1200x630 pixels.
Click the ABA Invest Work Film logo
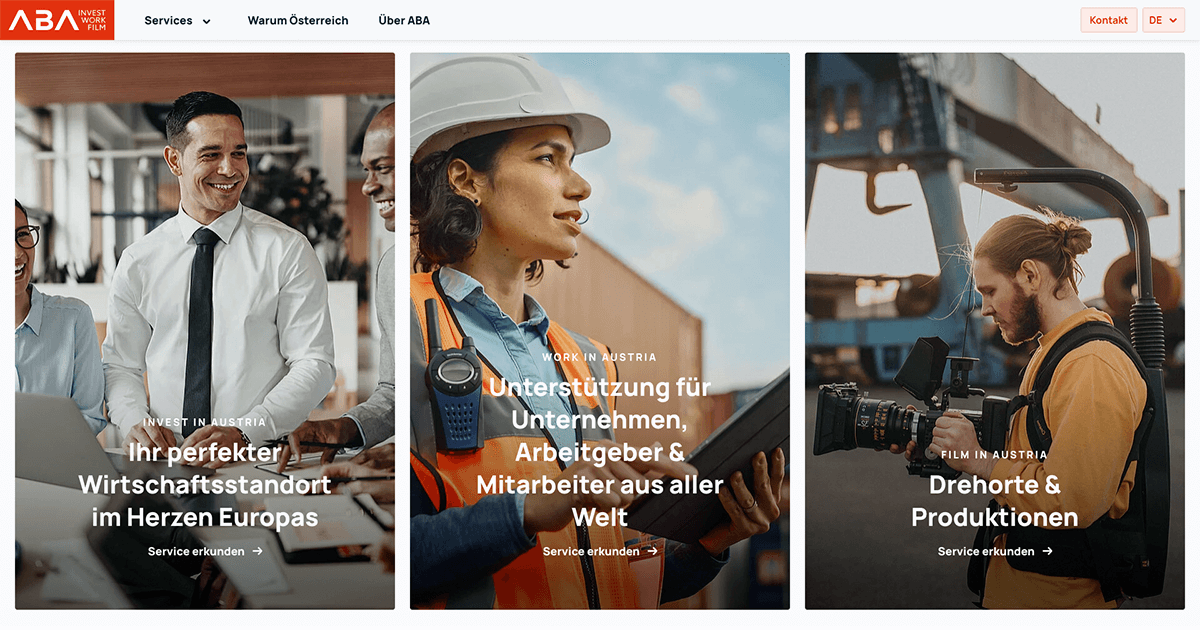coord(57,20)
